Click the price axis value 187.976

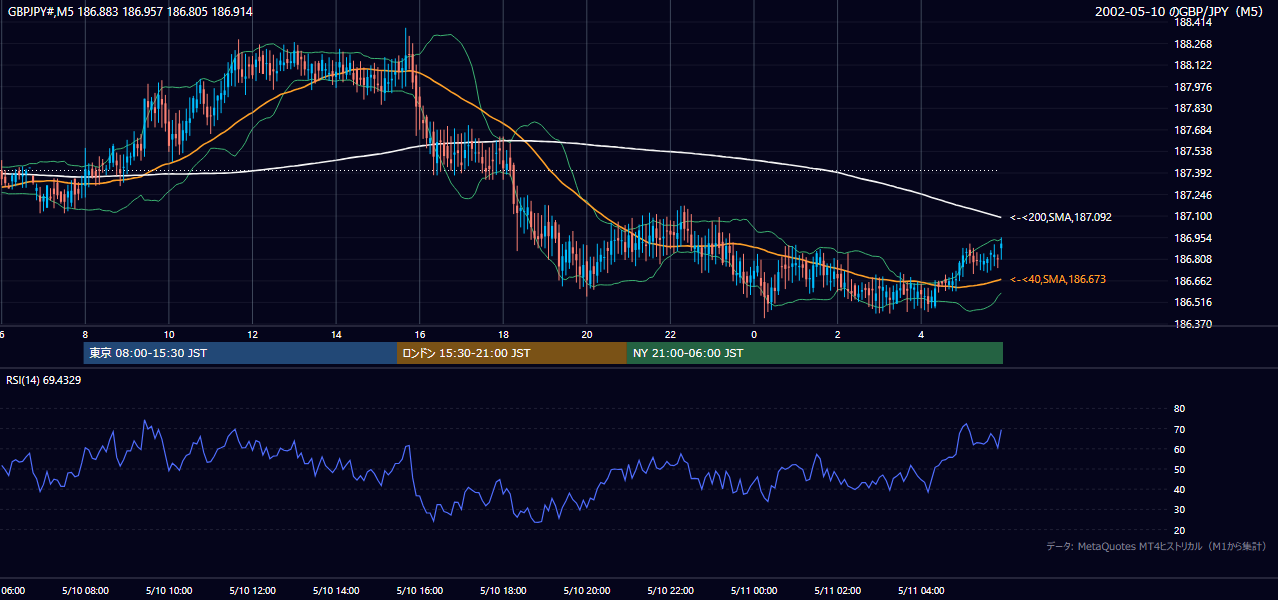pyautogui.click(x=1193, y=87)
